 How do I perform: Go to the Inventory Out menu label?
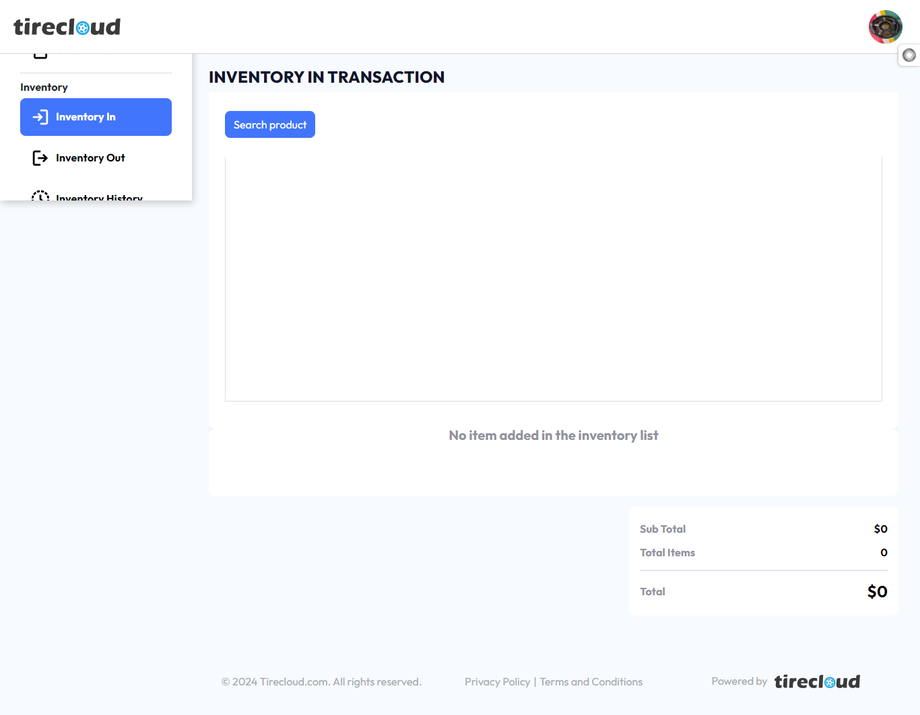tap(90, 158)
